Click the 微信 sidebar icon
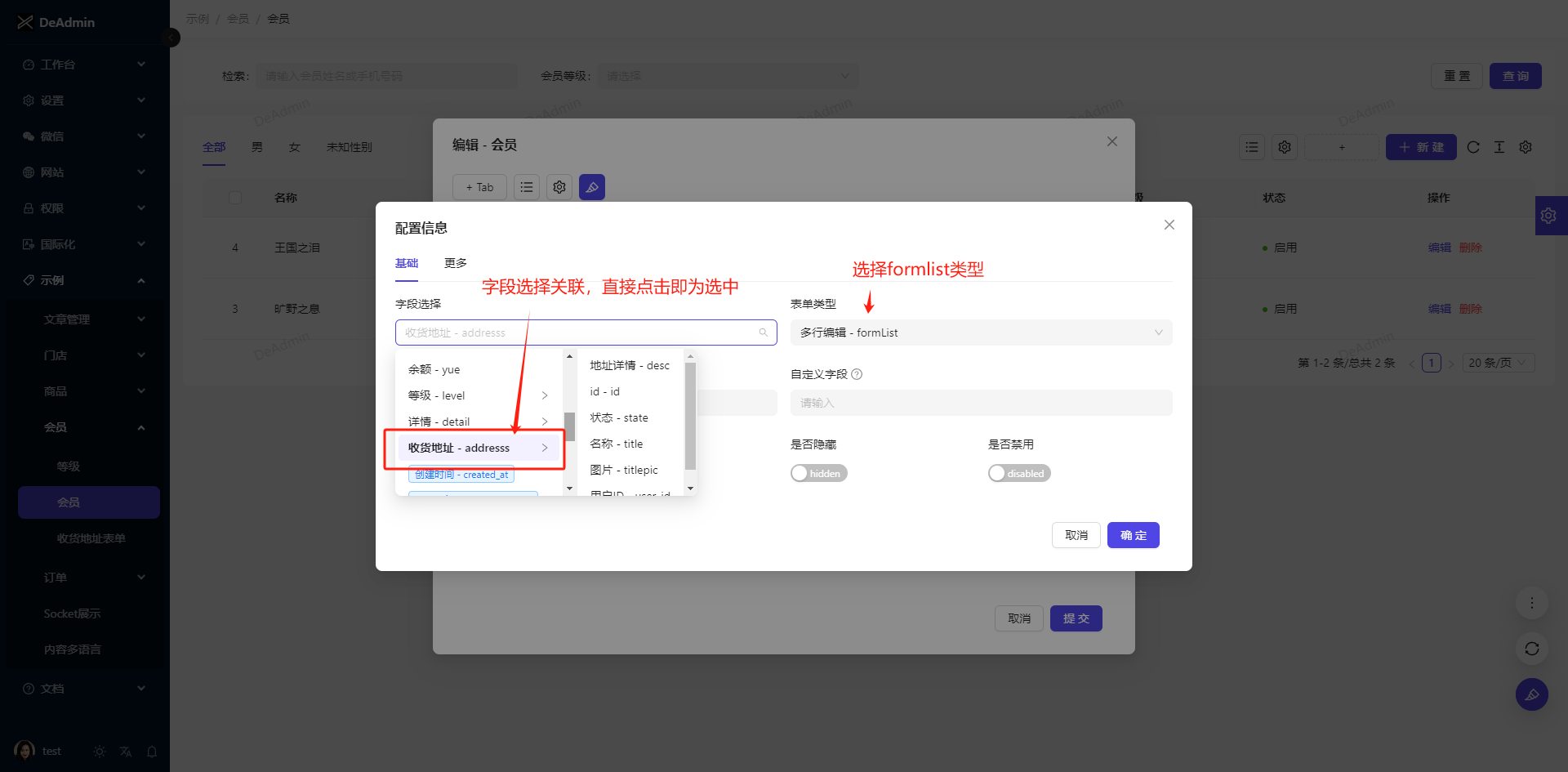 29,136
